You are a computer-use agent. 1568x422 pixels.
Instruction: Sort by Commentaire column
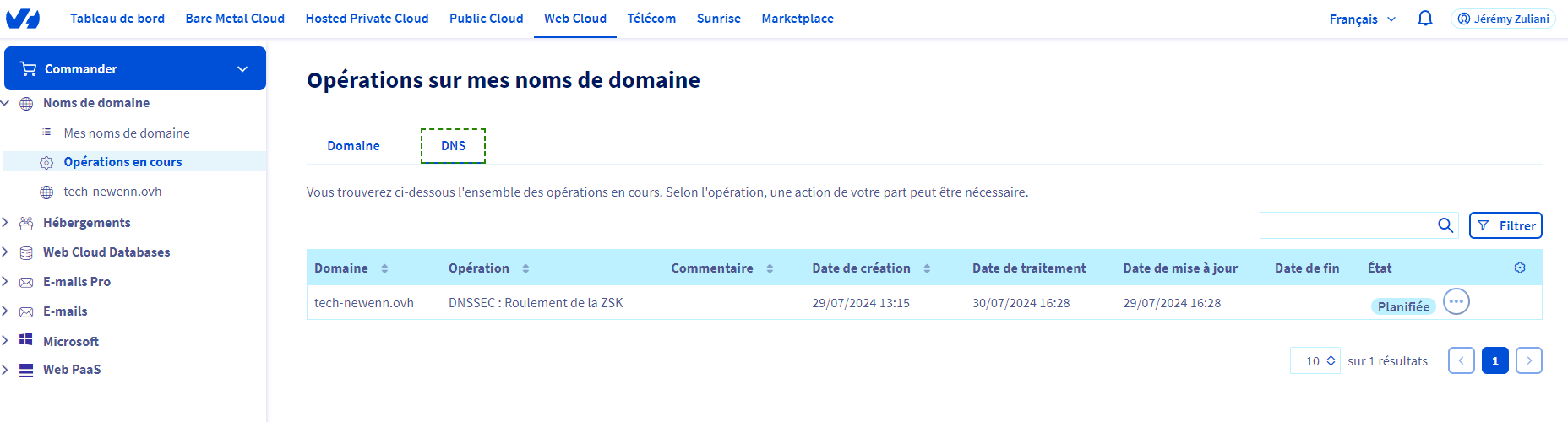tap(770, 268)
